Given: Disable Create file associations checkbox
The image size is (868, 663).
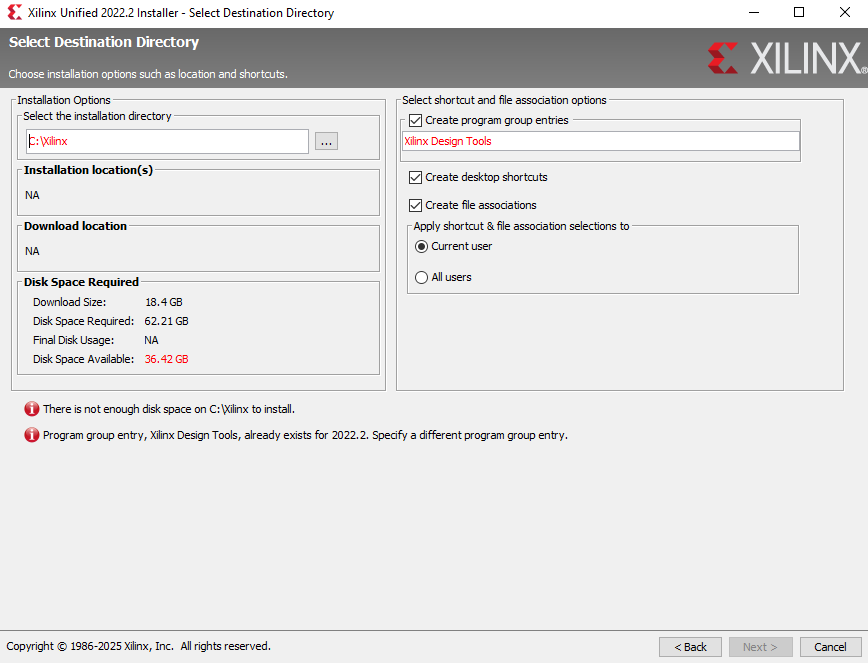Looking at the screenshot, I should (415, 205).
